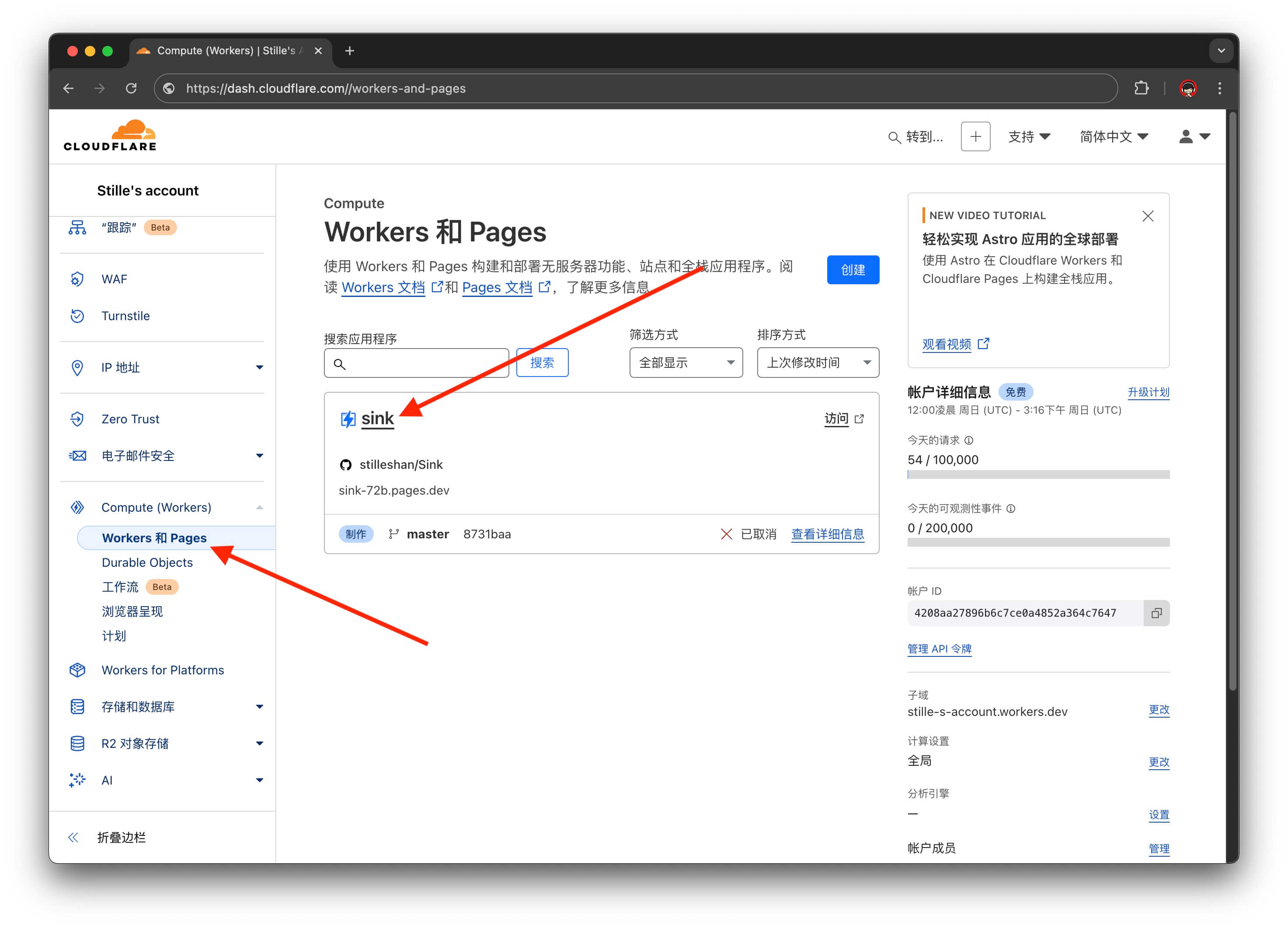The width and height of the screenshot is (1288, 928).
Task: Click the Turnstile icon in sidebar
Action: (x=77, y=316)
